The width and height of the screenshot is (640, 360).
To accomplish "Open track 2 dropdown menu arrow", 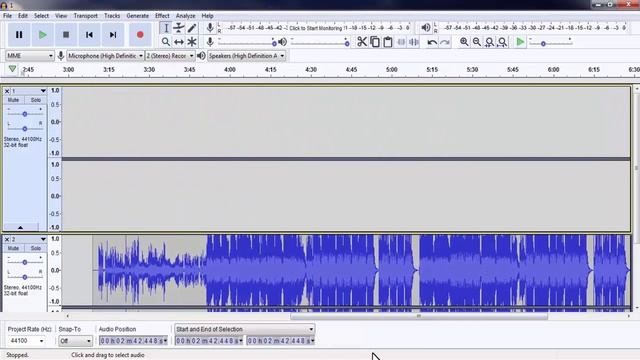I will point(43,240).
